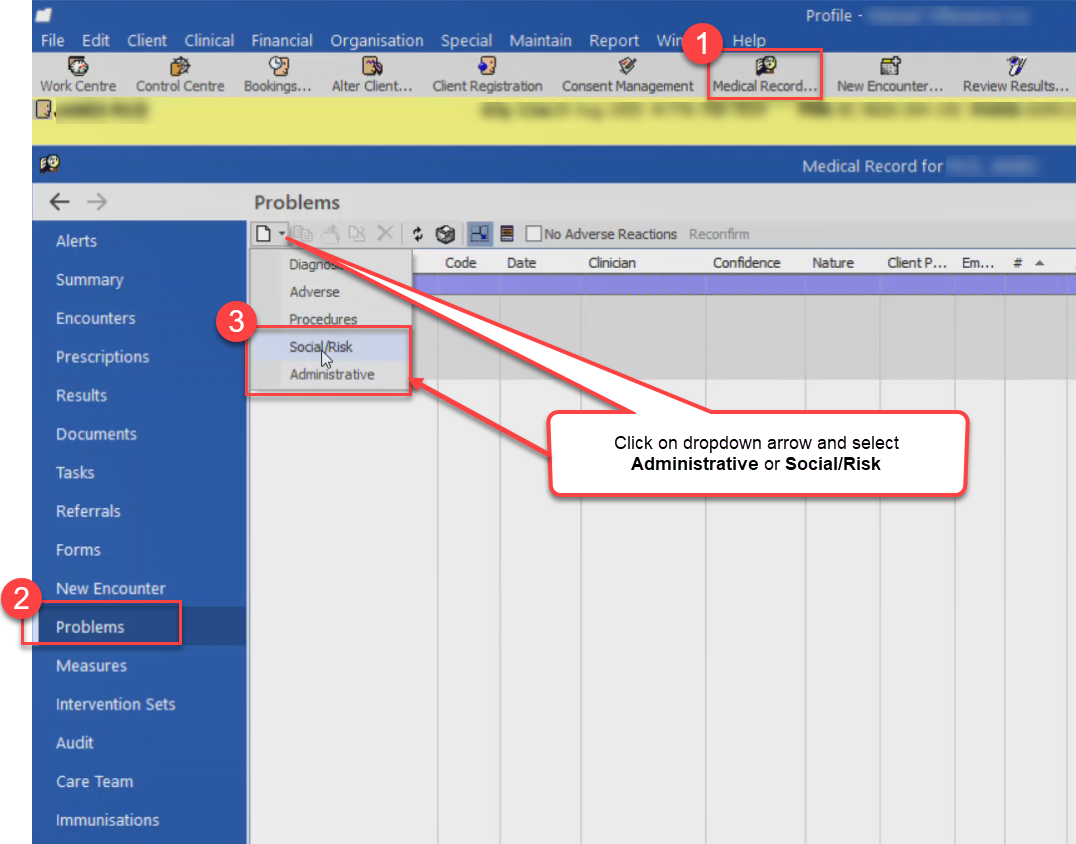Viewport: 1076px width, 844px height.
Task: Open Review Results
Action: (1015, 76)
